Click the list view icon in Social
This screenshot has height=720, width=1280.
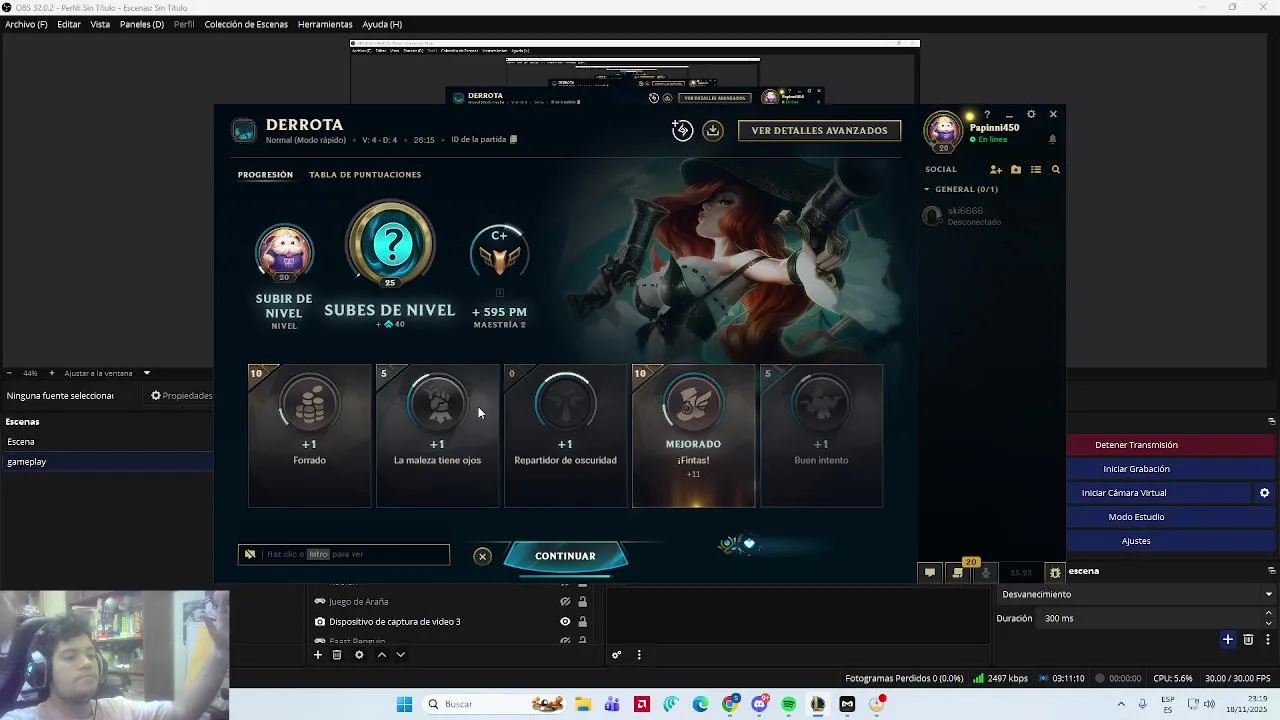[x=1036, y=170]
